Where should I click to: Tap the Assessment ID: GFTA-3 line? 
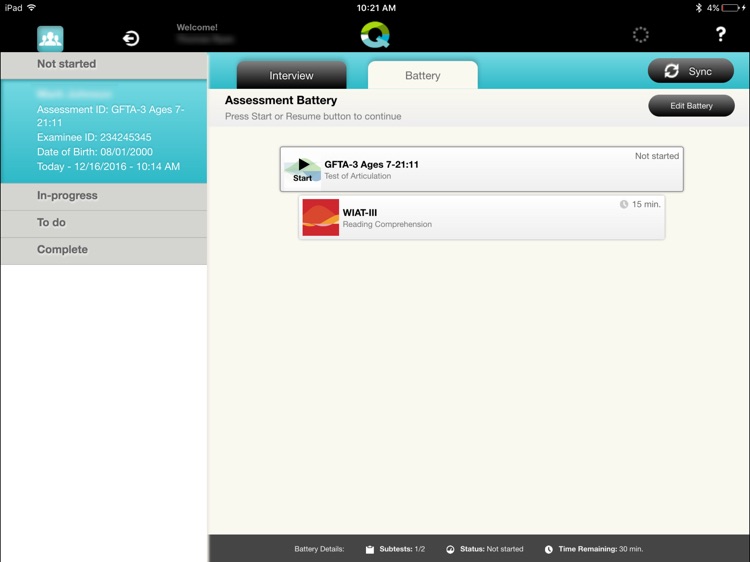click(110, 116)
